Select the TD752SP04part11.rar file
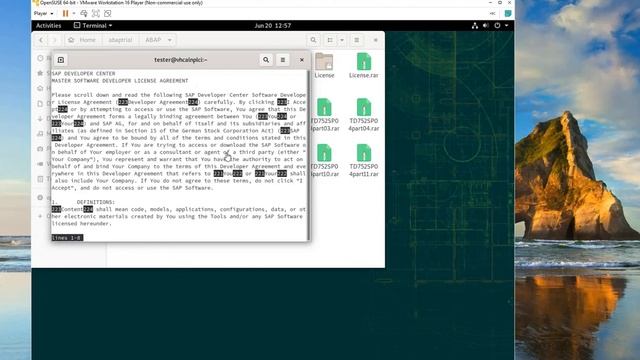 [364, 160]
